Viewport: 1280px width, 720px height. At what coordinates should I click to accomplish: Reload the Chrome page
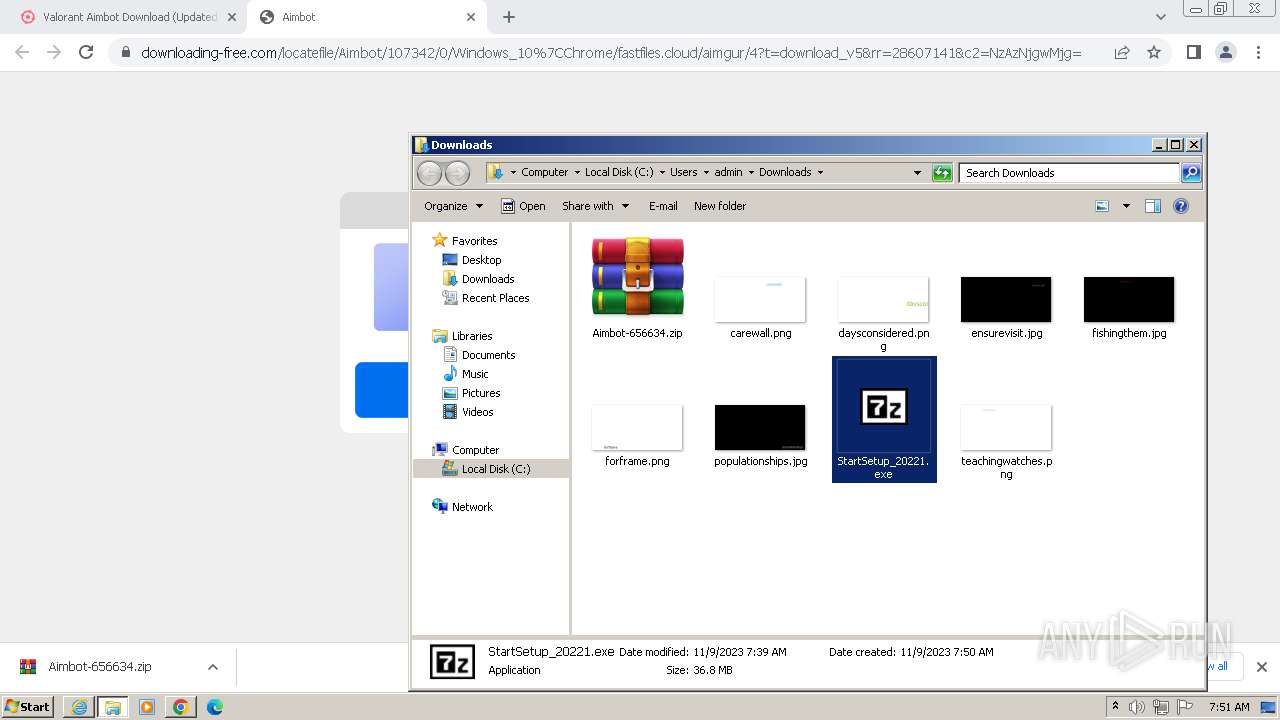click(86, 52)
